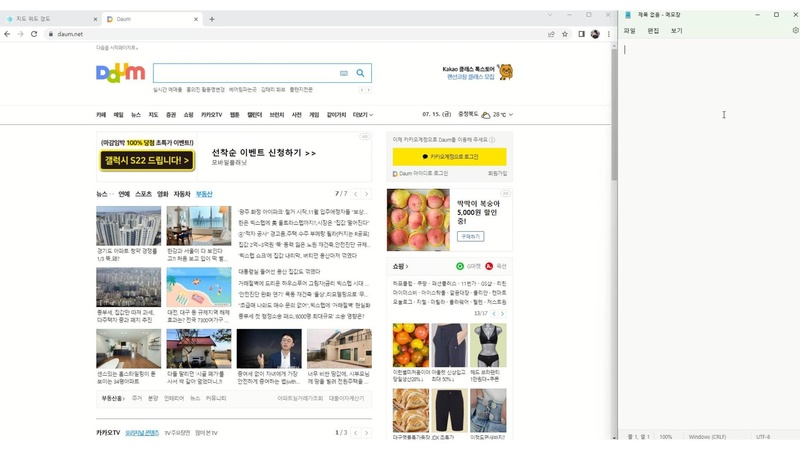Reload the daum.net page
The image size is (800, 450).
pyautogui.click(x=34, y=34)
